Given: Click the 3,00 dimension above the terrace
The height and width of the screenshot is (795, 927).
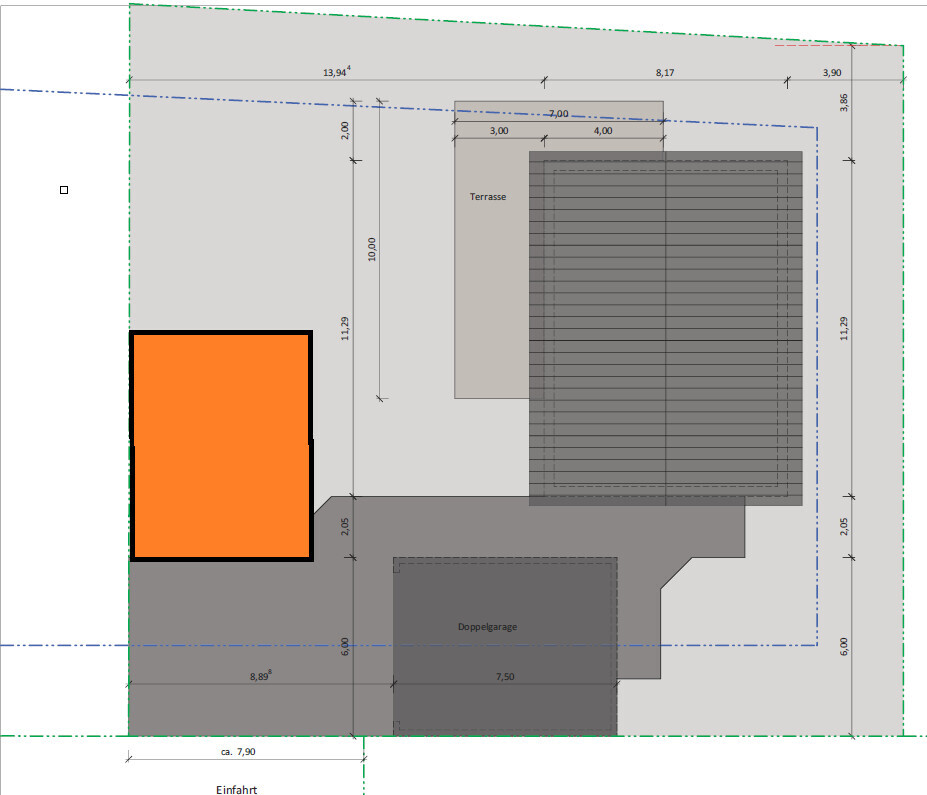Looking at the screenshot, I should 498,130.
